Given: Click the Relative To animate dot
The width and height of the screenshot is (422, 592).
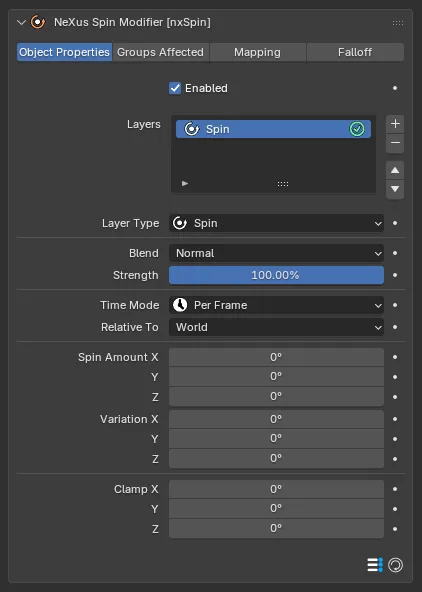Looking at the screenshot, I should pos(395,327).
